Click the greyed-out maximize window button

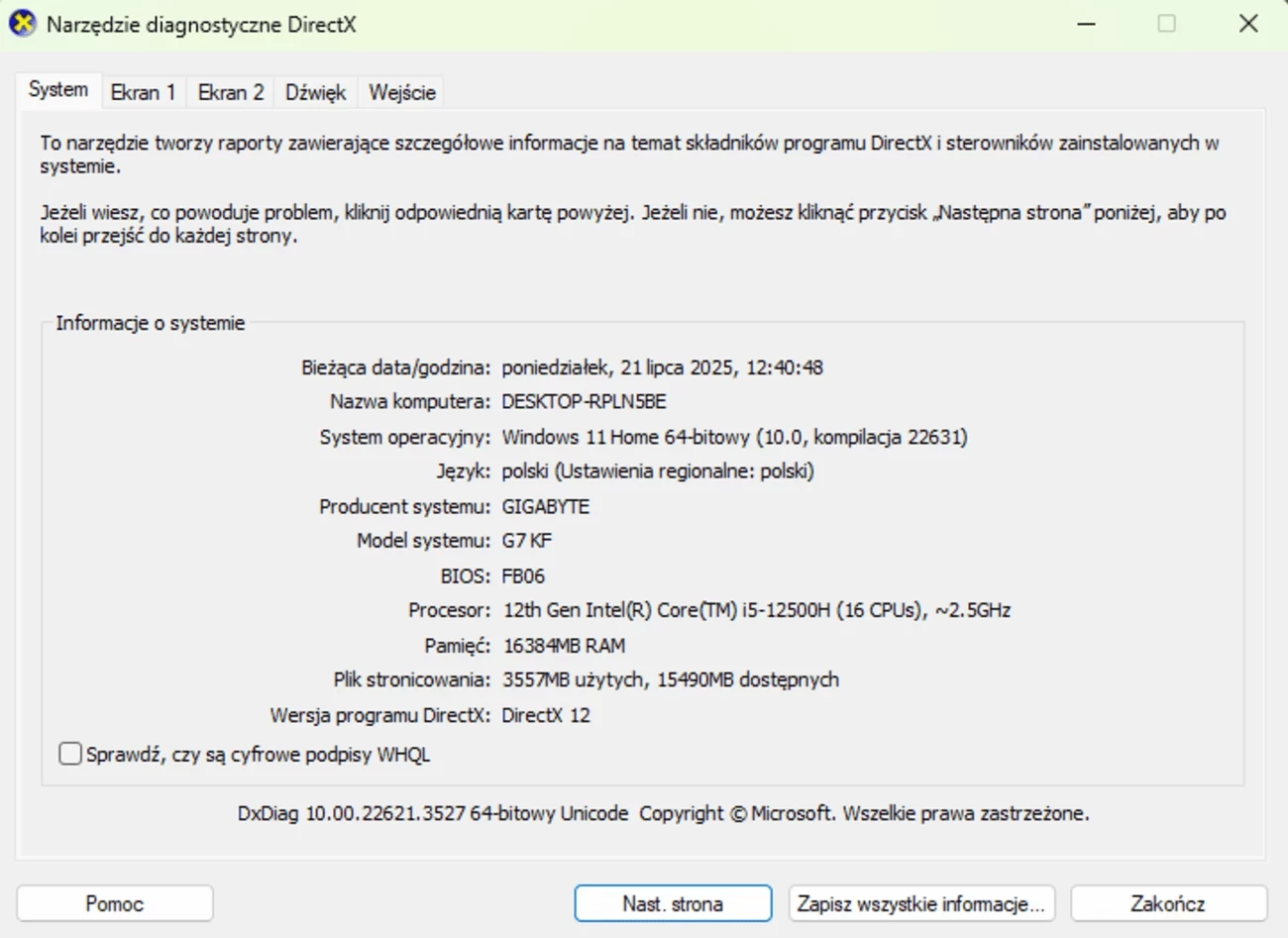pyautogui.click(x=1167, y=24)
